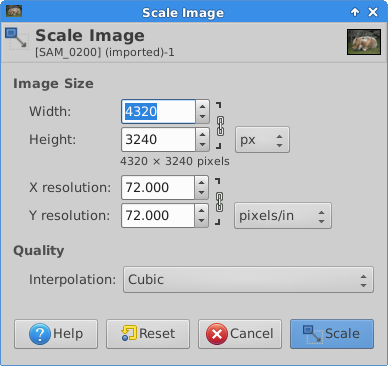Open the px size unit dropdown
Image resolution: width=388 pixels, height=366 pixels.
click(x=262, y=140)
